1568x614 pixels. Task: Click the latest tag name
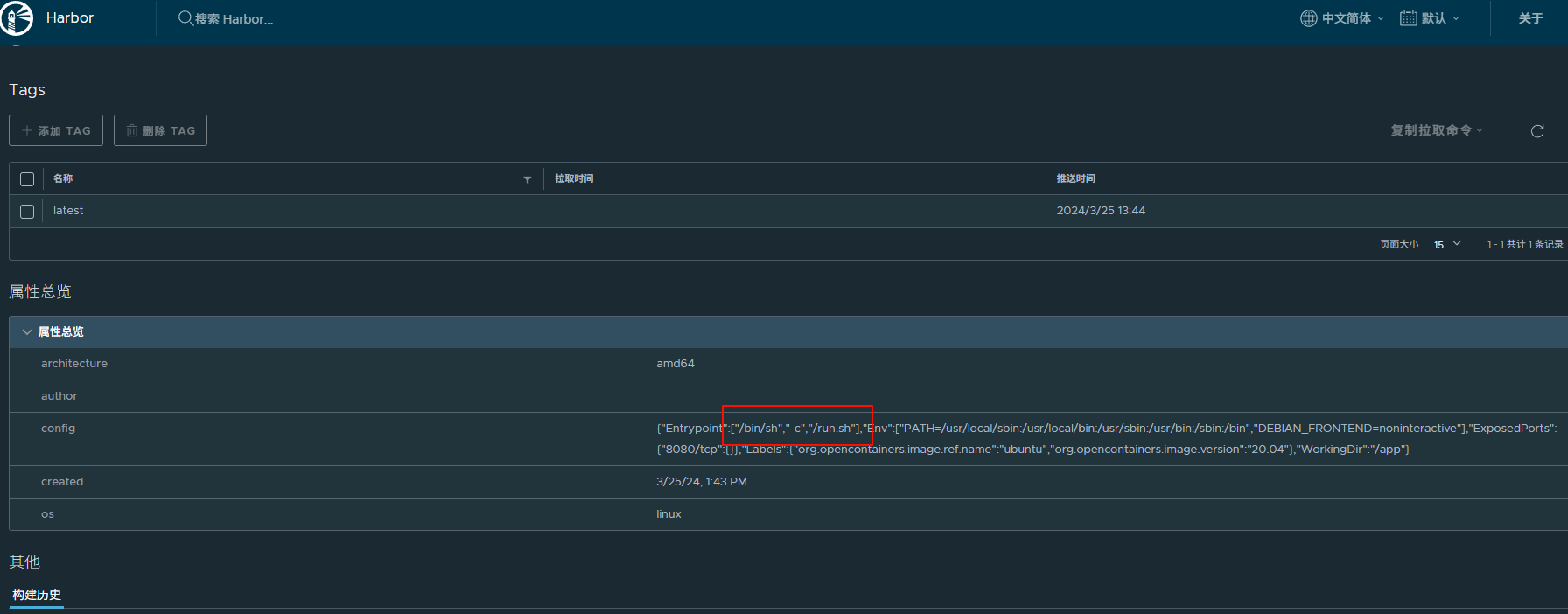pos(68,211)
